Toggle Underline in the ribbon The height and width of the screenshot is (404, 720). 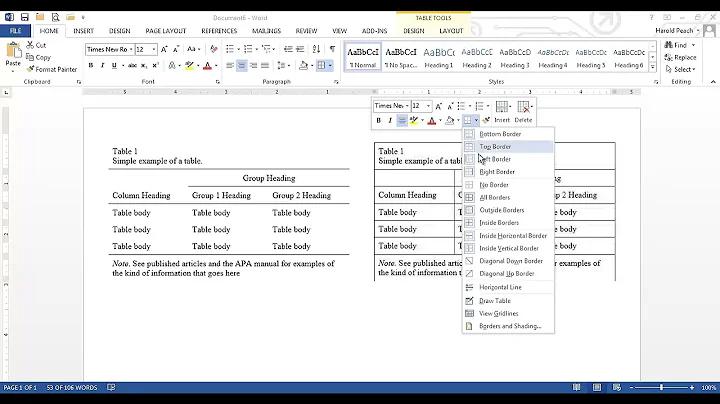point(114,66)
